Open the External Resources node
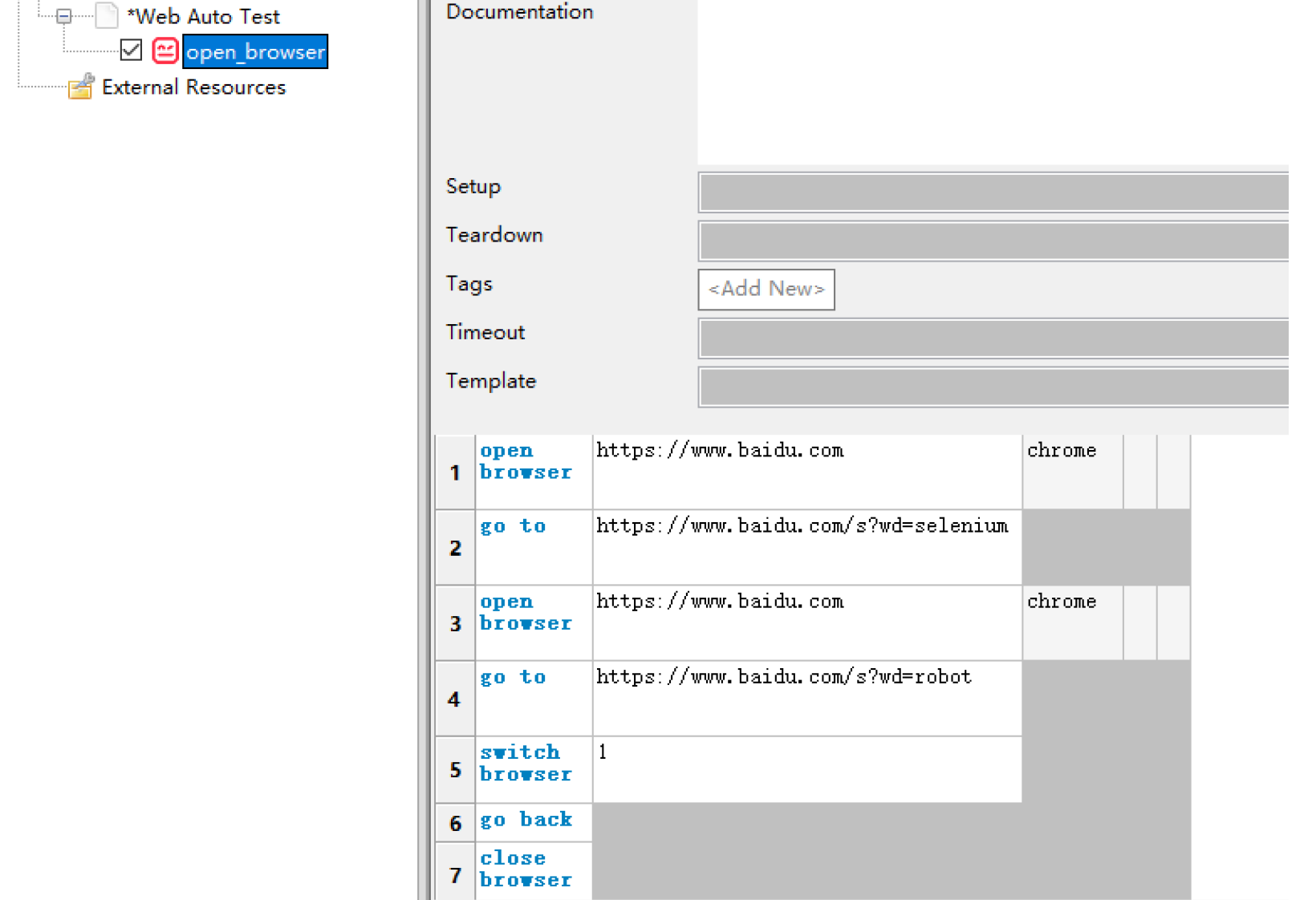This screenshot has height=900, width=1316. [x=193, y=87]
